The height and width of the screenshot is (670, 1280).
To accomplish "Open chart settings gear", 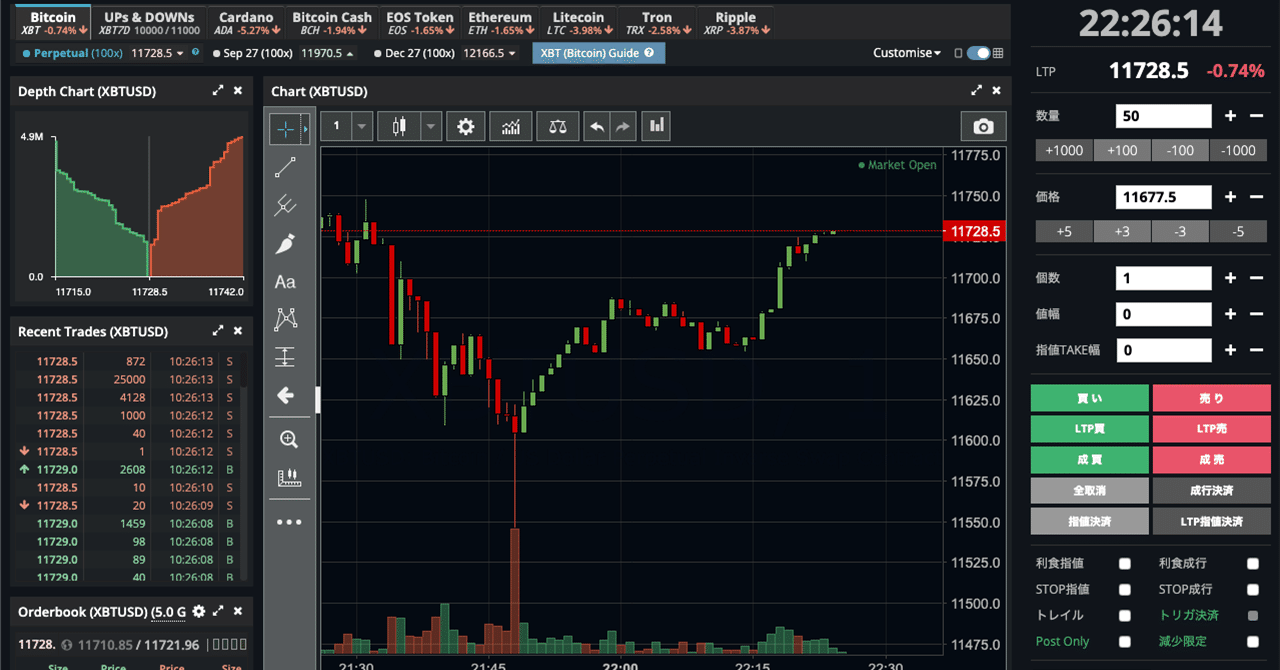I will pyautogui.click(x=465, y=126).
